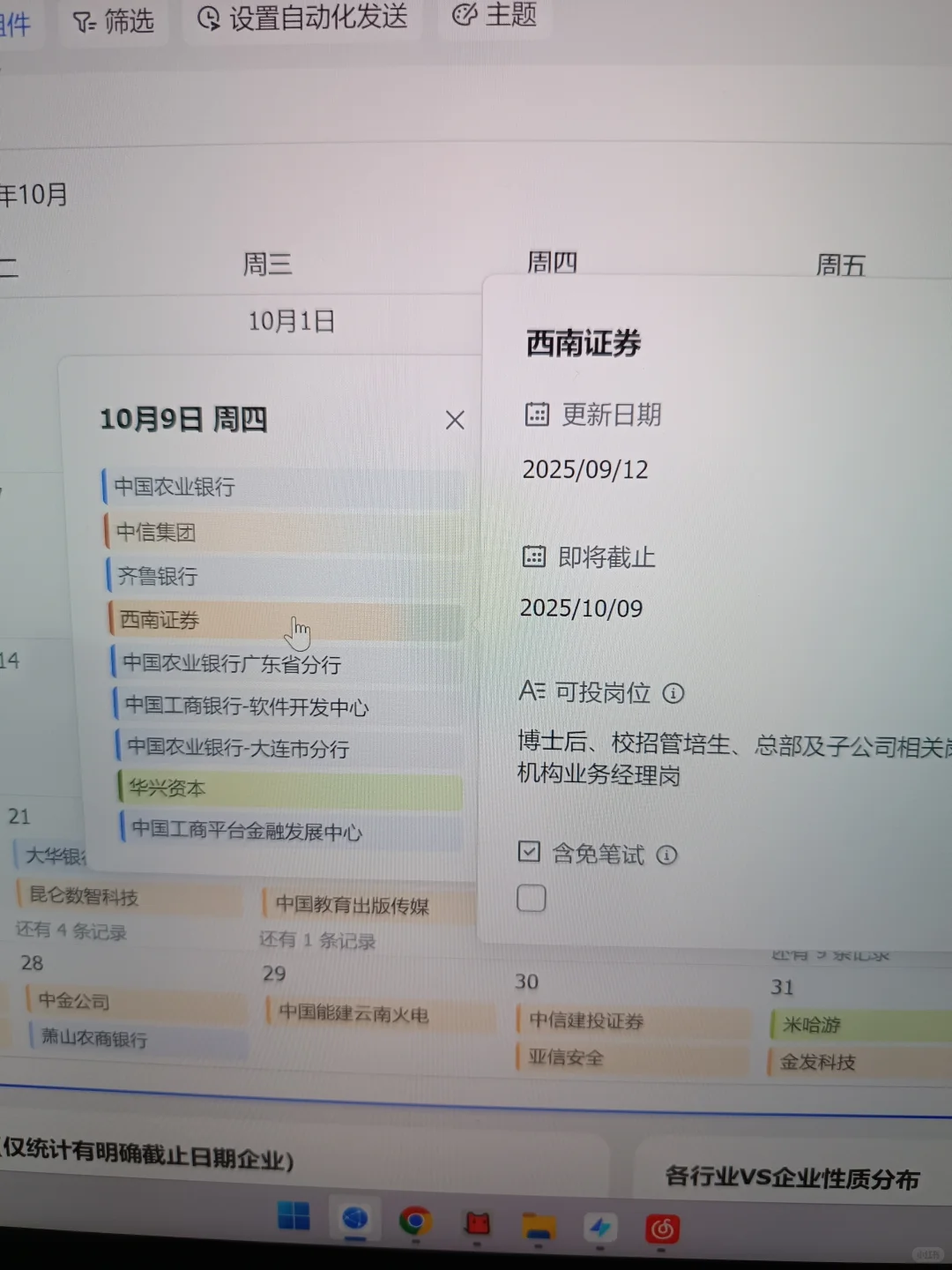Expand 还有 4 条记录 link

(71, 930)
